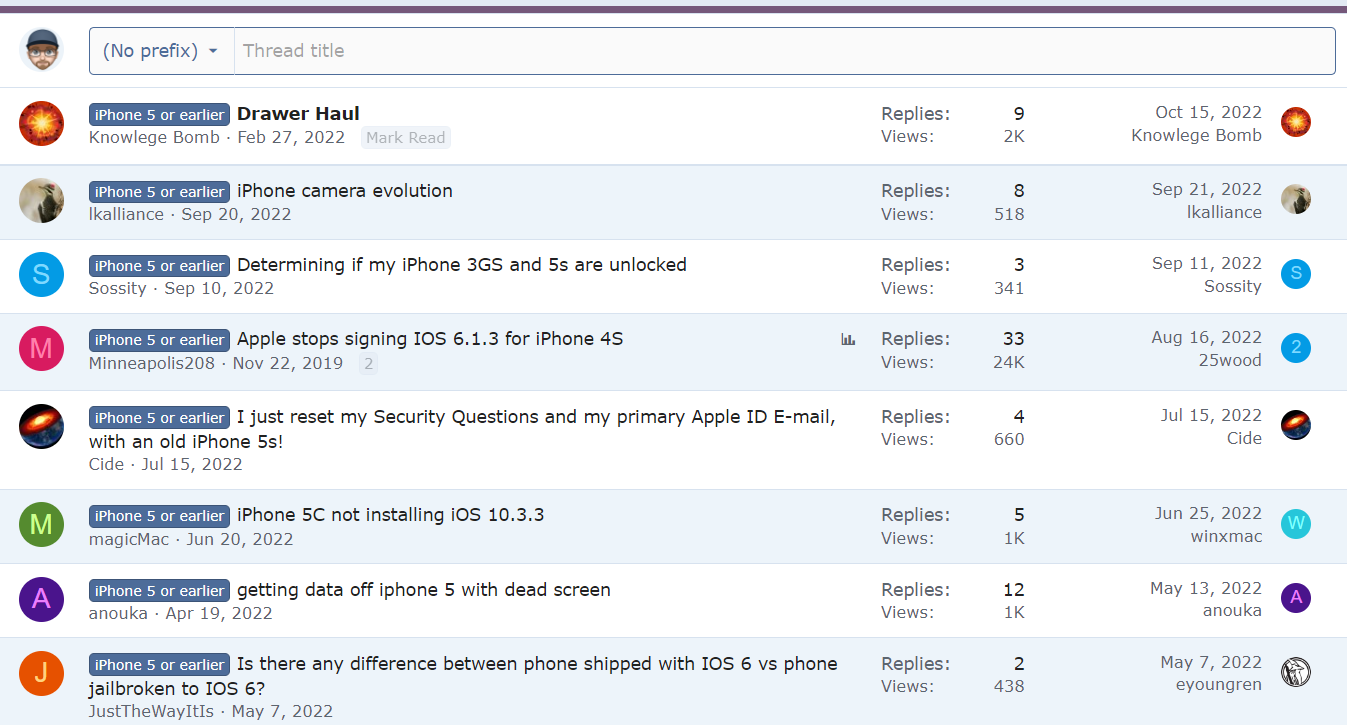This screenshot has width=1347, height=725.
Task: Click eyoungren's last-poster avatar
Action: pos(1295,672)
